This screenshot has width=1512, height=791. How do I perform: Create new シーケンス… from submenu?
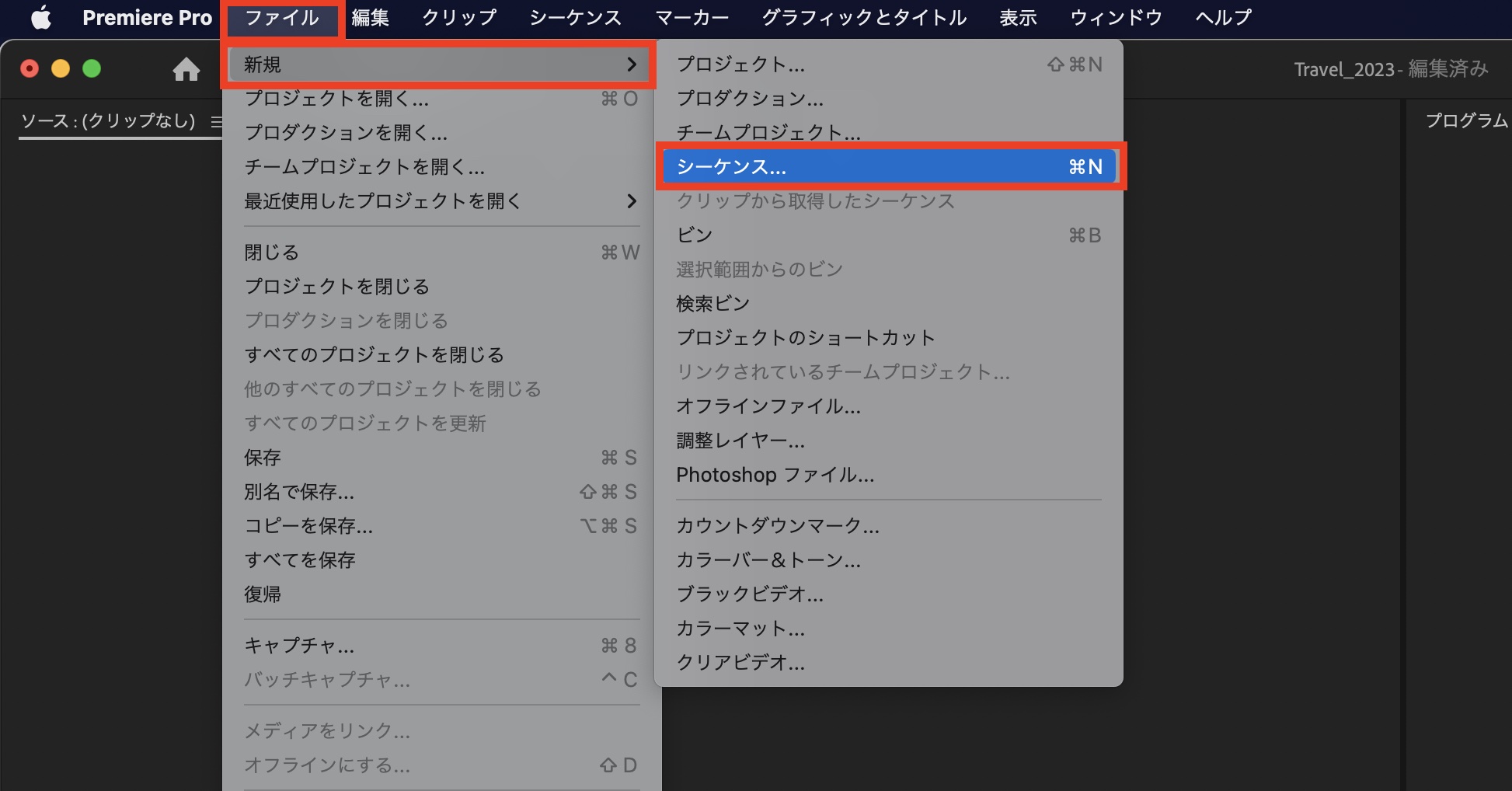click(x=889, y=166)
